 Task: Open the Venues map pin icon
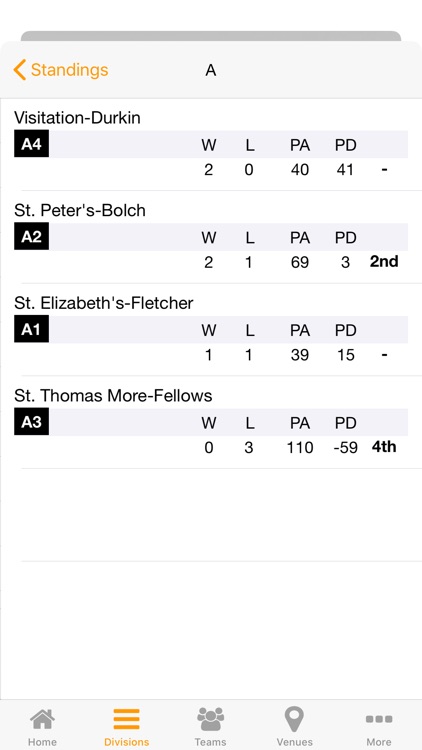coord(294,719)
